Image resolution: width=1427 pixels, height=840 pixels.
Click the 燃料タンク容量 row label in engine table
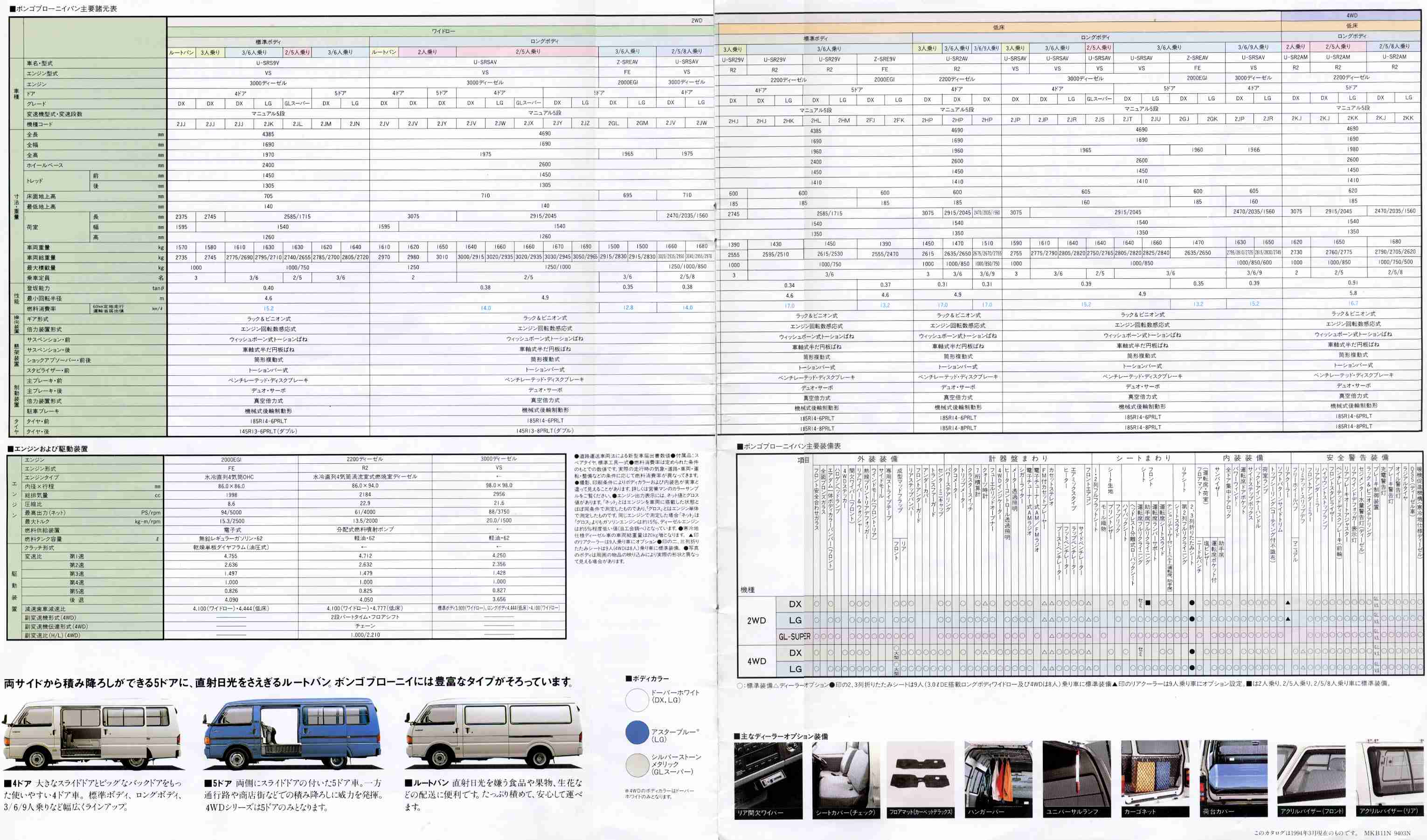(x=43, y=539)
